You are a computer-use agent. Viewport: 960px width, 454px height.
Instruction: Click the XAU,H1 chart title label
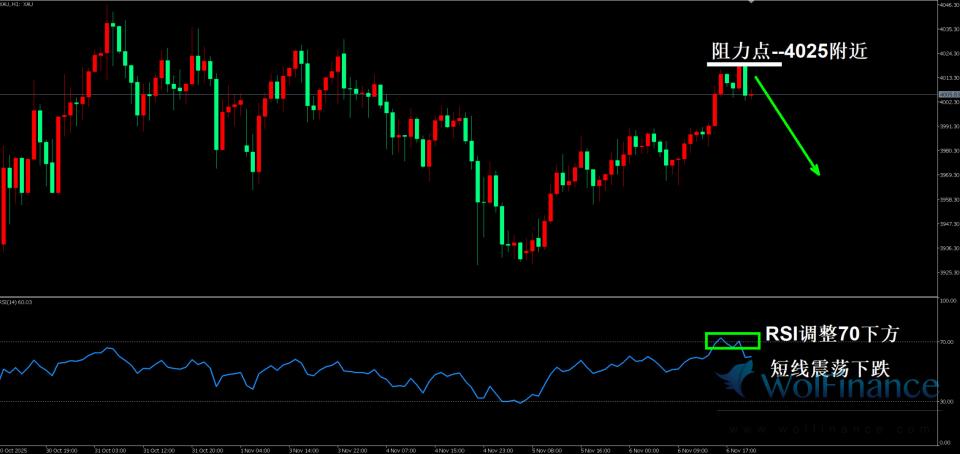(x=18, y=6)
